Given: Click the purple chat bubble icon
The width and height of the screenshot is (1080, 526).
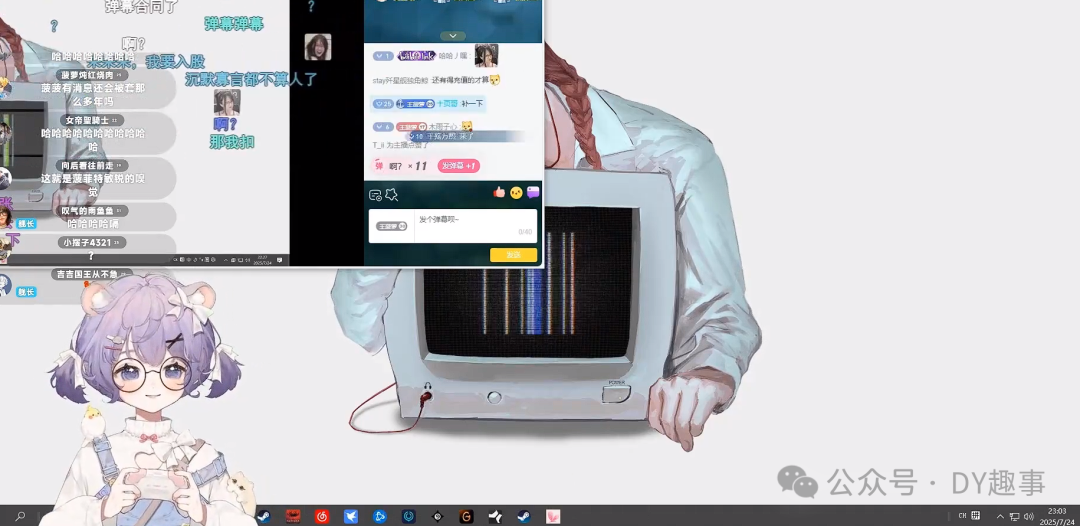Looking at the screenshot, I should (532, 193).
